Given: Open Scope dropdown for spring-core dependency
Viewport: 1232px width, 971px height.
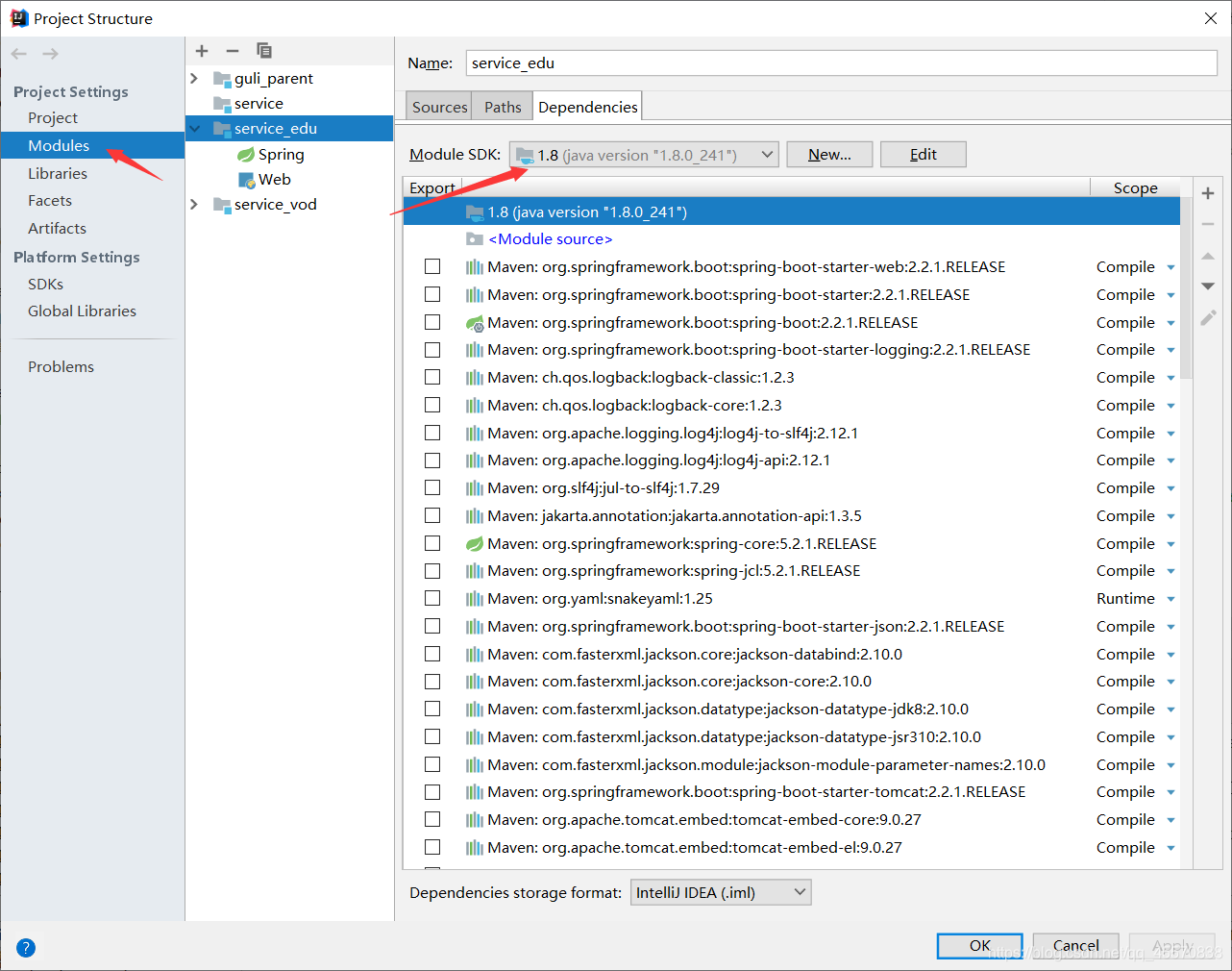Looking at the screenshot, I should pos(1170,543).
